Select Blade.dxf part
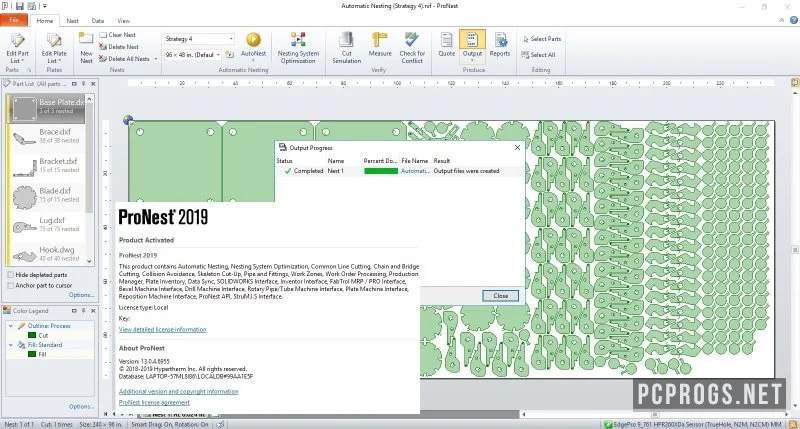 coord(46,196)
